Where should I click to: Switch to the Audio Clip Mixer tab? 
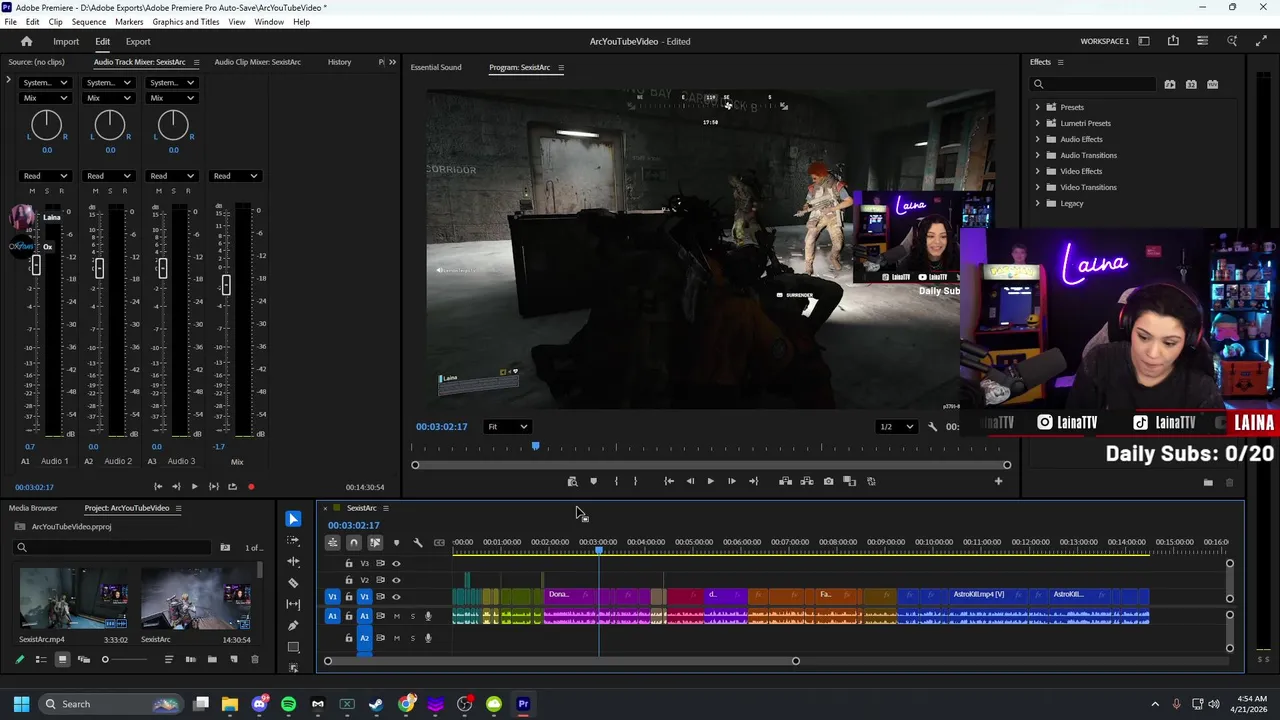pos(257,62)
